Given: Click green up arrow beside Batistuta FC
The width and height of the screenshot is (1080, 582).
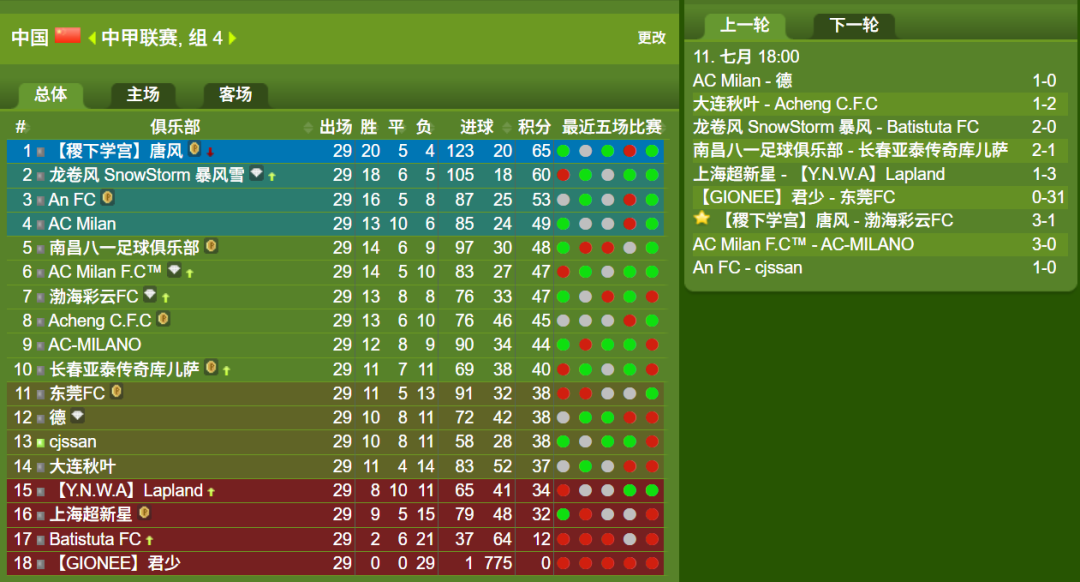Looking at the screenshot, I should coord(149,540).
